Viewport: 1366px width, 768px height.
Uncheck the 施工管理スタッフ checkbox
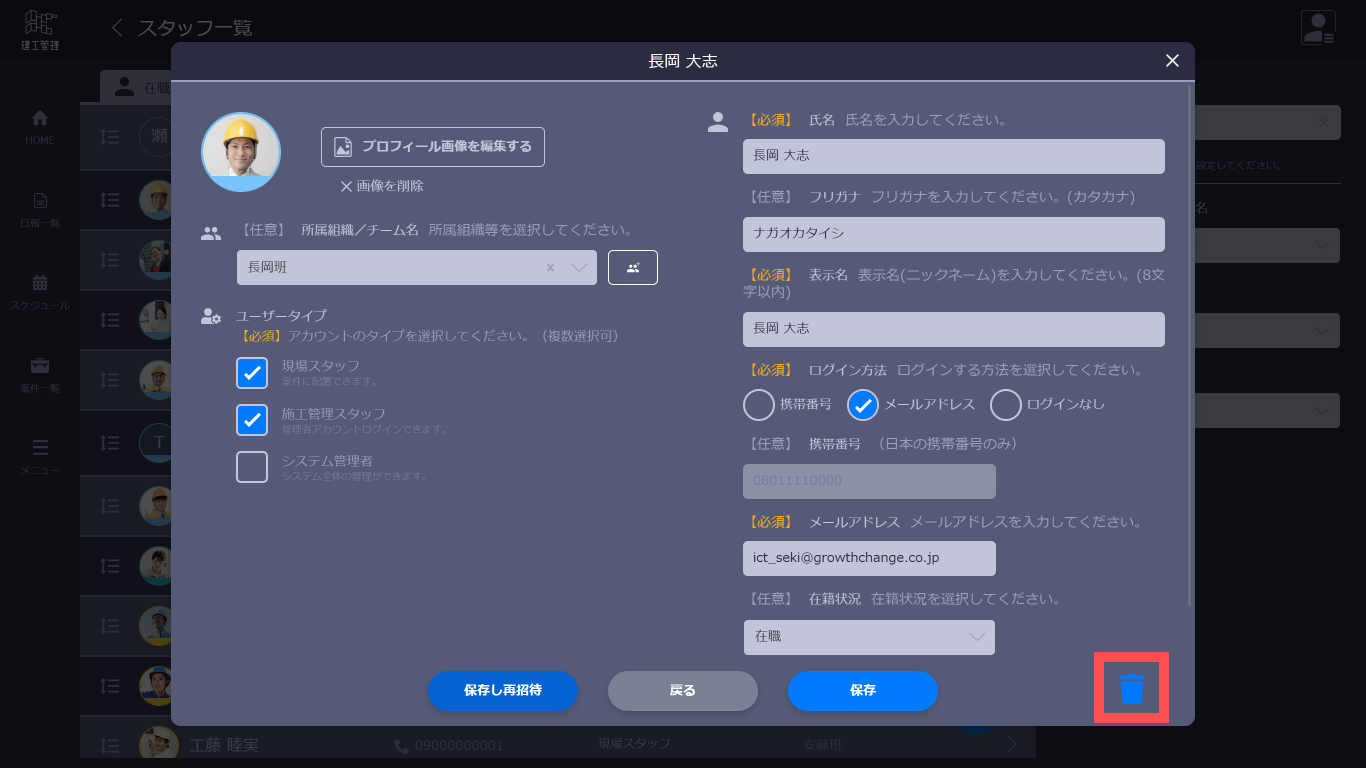(x=252, y=420)
